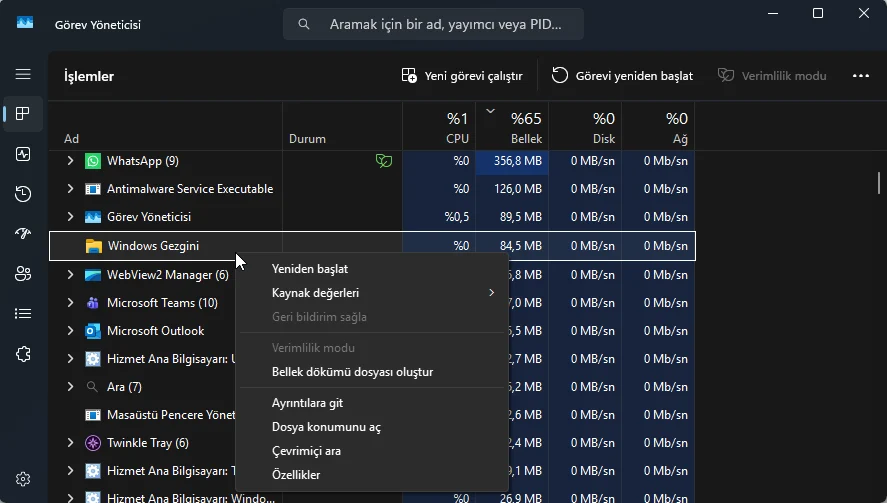Open the App history icon in sidebar
This screenshot has width=887, height=503.
click(x=23, y=194)
